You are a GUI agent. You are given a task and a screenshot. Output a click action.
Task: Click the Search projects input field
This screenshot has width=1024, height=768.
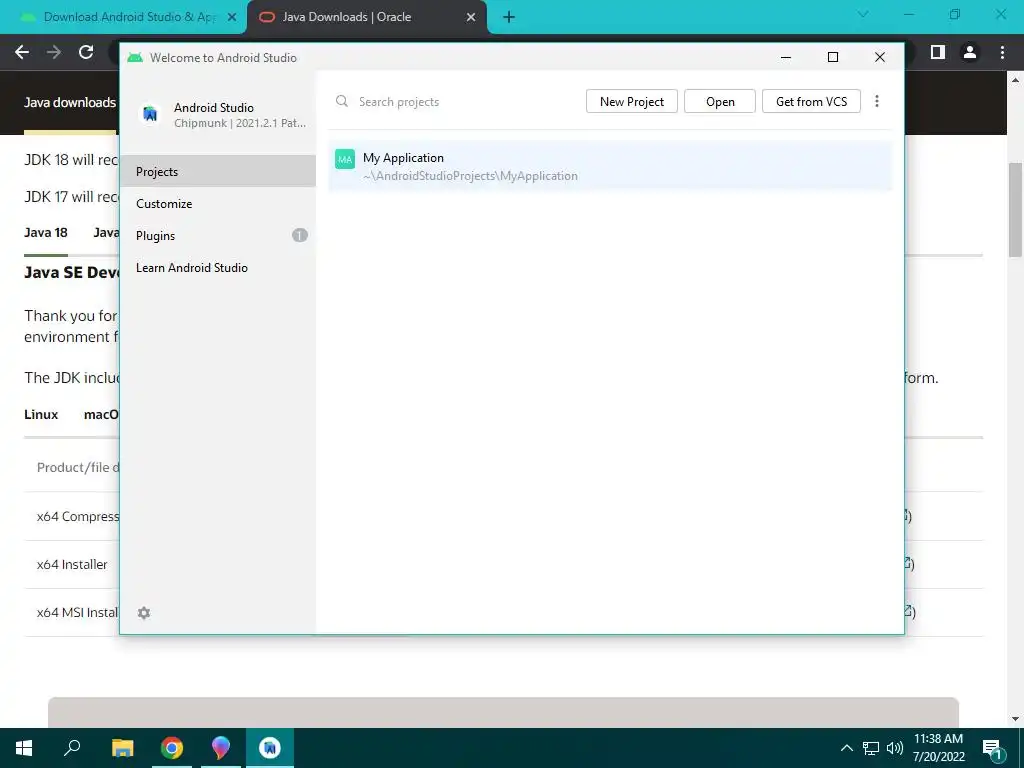pyautogui.click(x=457, y=101)
